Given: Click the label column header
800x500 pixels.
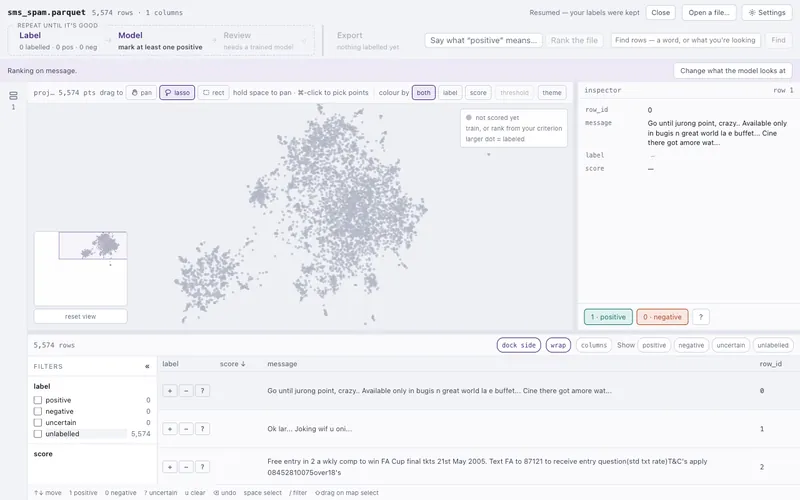Looking at the screenshot, I should [170, 364].
